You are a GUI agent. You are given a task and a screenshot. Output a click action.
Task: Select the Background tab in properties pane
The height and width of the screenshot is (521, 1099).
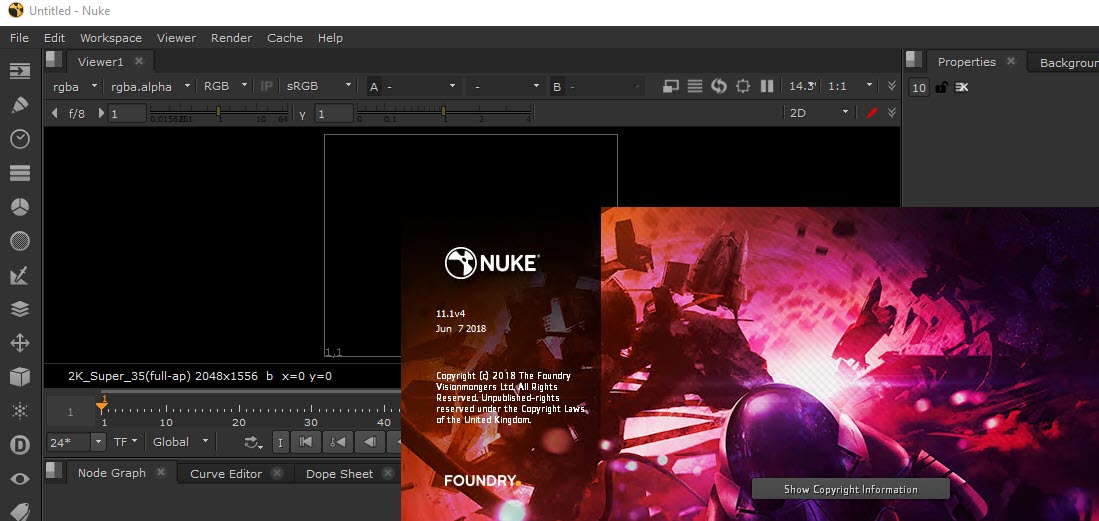(x=1068, y=62)
